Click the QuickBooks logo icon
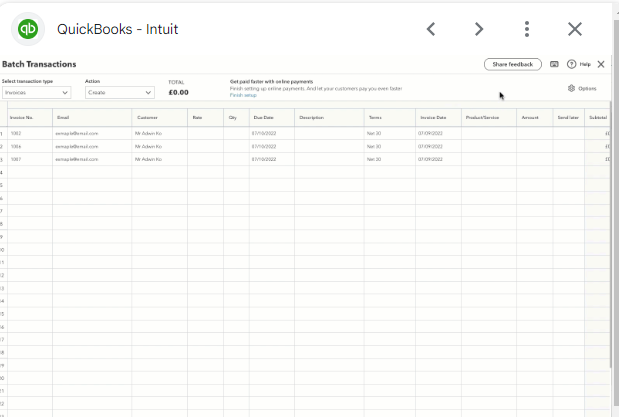619x417 pixels. (28, 29)
